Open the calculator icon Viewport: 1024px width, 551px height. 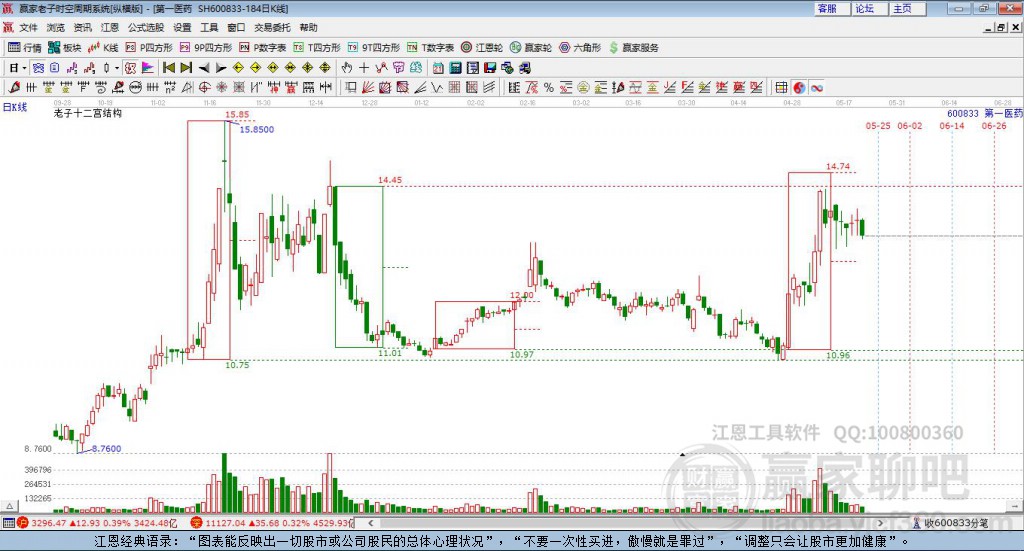(455, 68)
